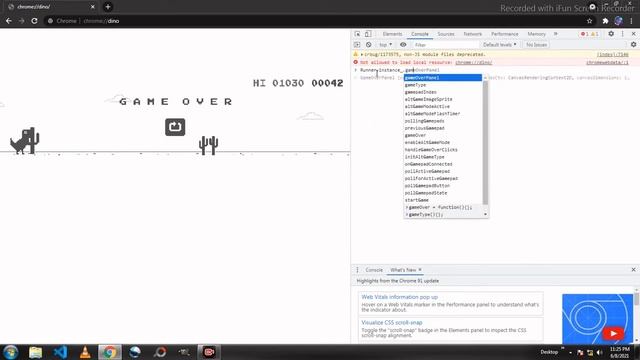Select altGameModeFlashTimer suggestion

pos(443,113)
